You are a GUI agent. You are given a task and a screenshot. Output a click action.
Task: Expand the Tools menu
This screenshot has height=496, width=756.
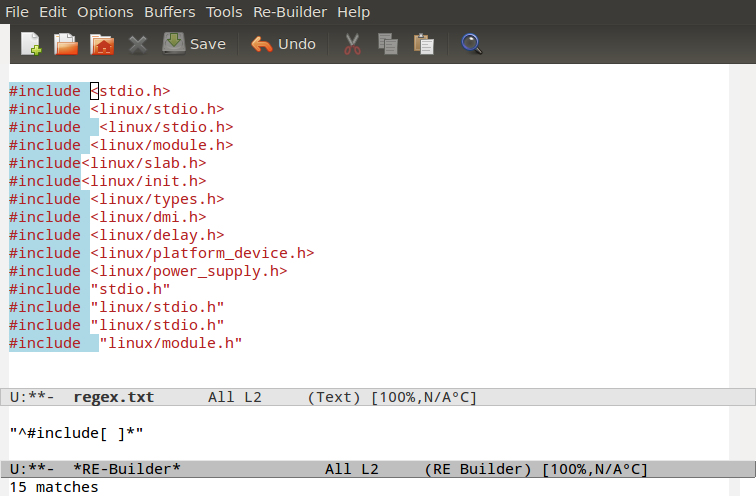(x=224, y=12)
